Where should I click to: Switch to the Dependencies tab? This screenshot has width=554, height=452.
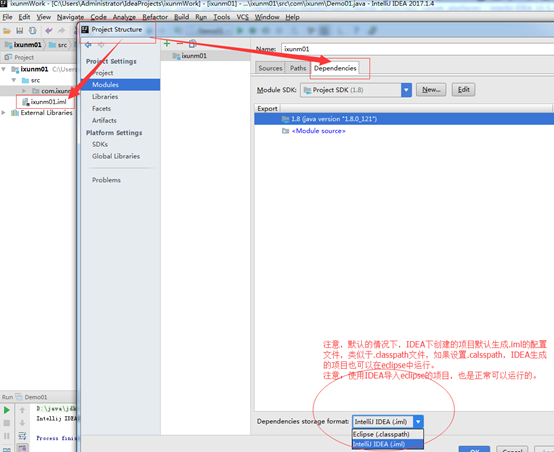pos(335,68)
